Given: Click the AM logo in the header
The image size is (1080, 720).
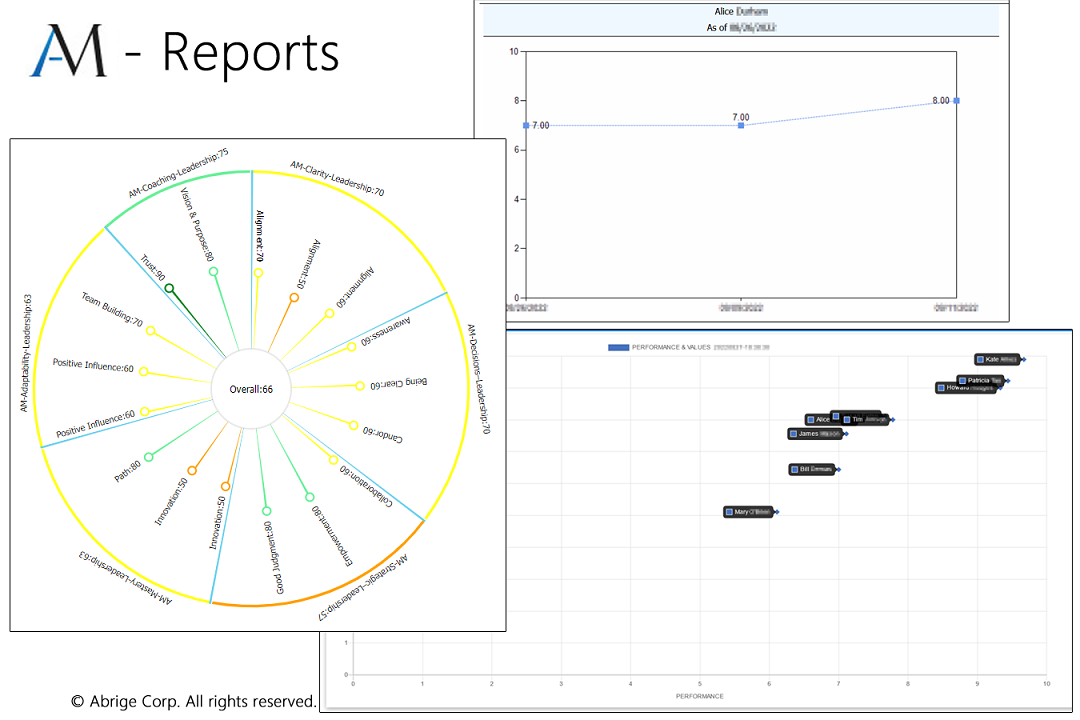Looking at the screenshot, I should pyautogui.click(x=69, y=51).
